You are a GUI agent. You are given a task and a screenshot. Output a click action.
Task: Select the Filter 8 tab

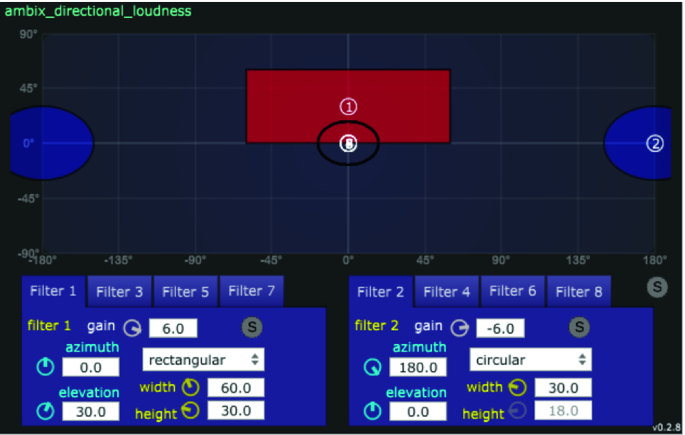click(x=578, y=292)
